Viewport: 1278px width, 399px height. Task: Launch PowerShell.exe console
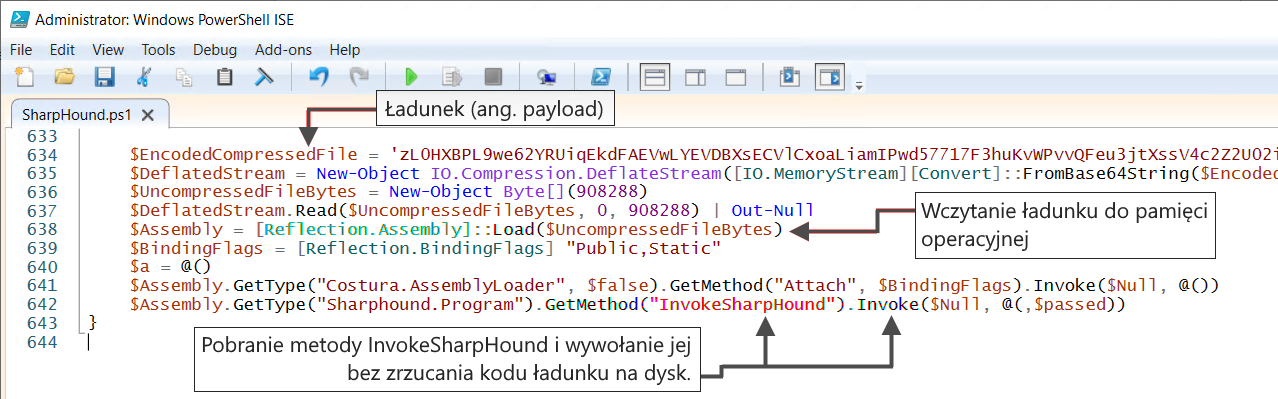(x=600, y=76)
